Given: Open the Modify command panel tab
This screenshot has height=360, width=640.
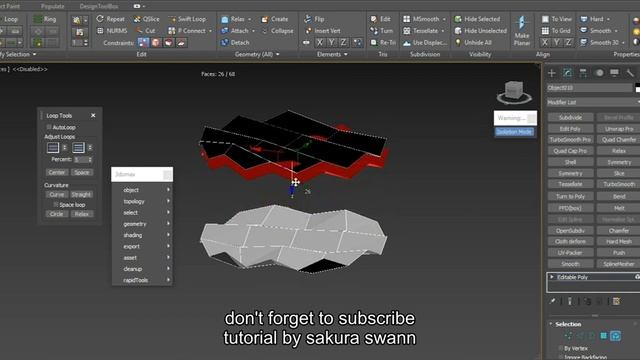Looking at the screenshot, I should pos(567,73).
